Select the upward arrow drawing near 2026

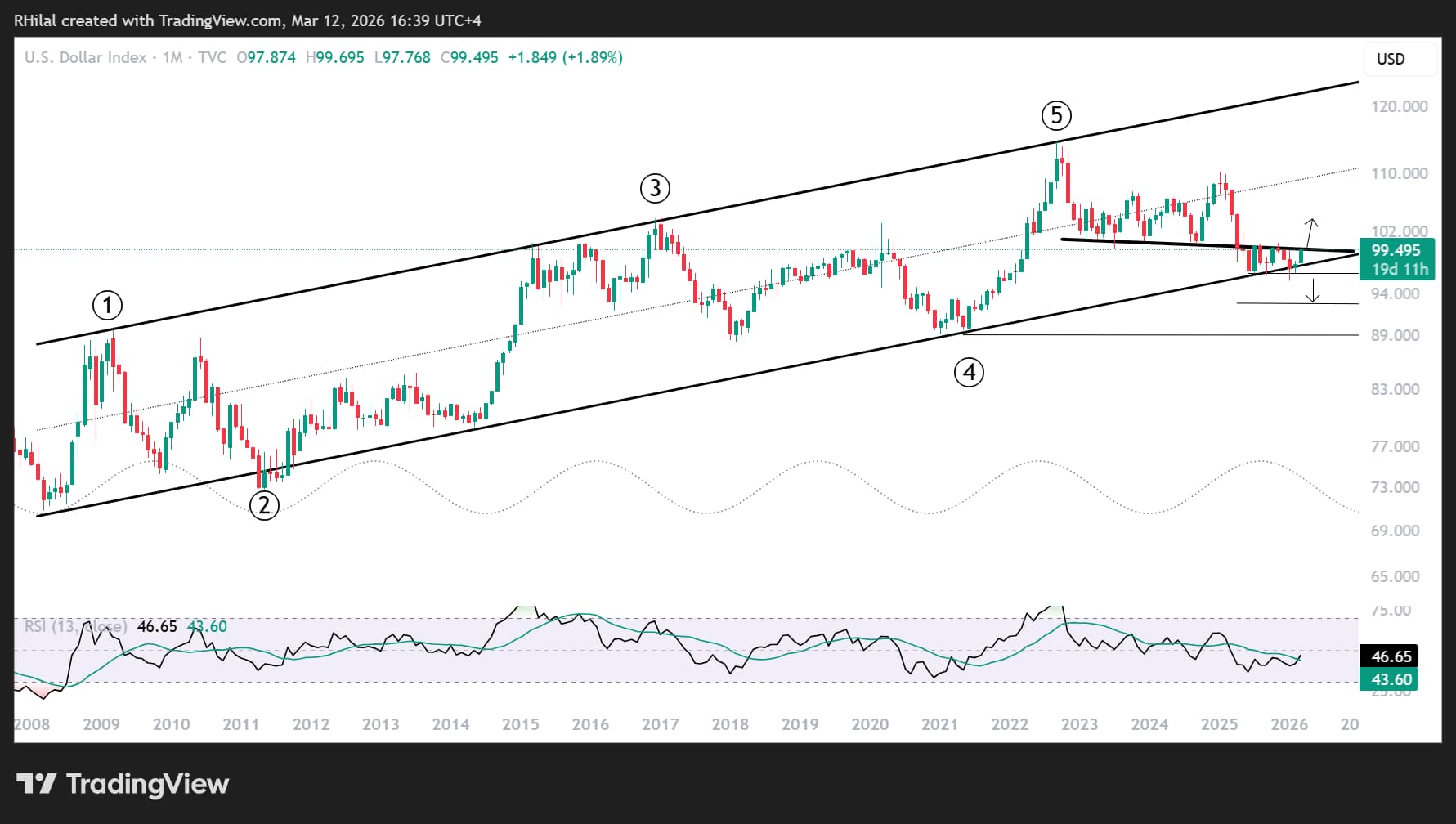(x=1310, y=233)
